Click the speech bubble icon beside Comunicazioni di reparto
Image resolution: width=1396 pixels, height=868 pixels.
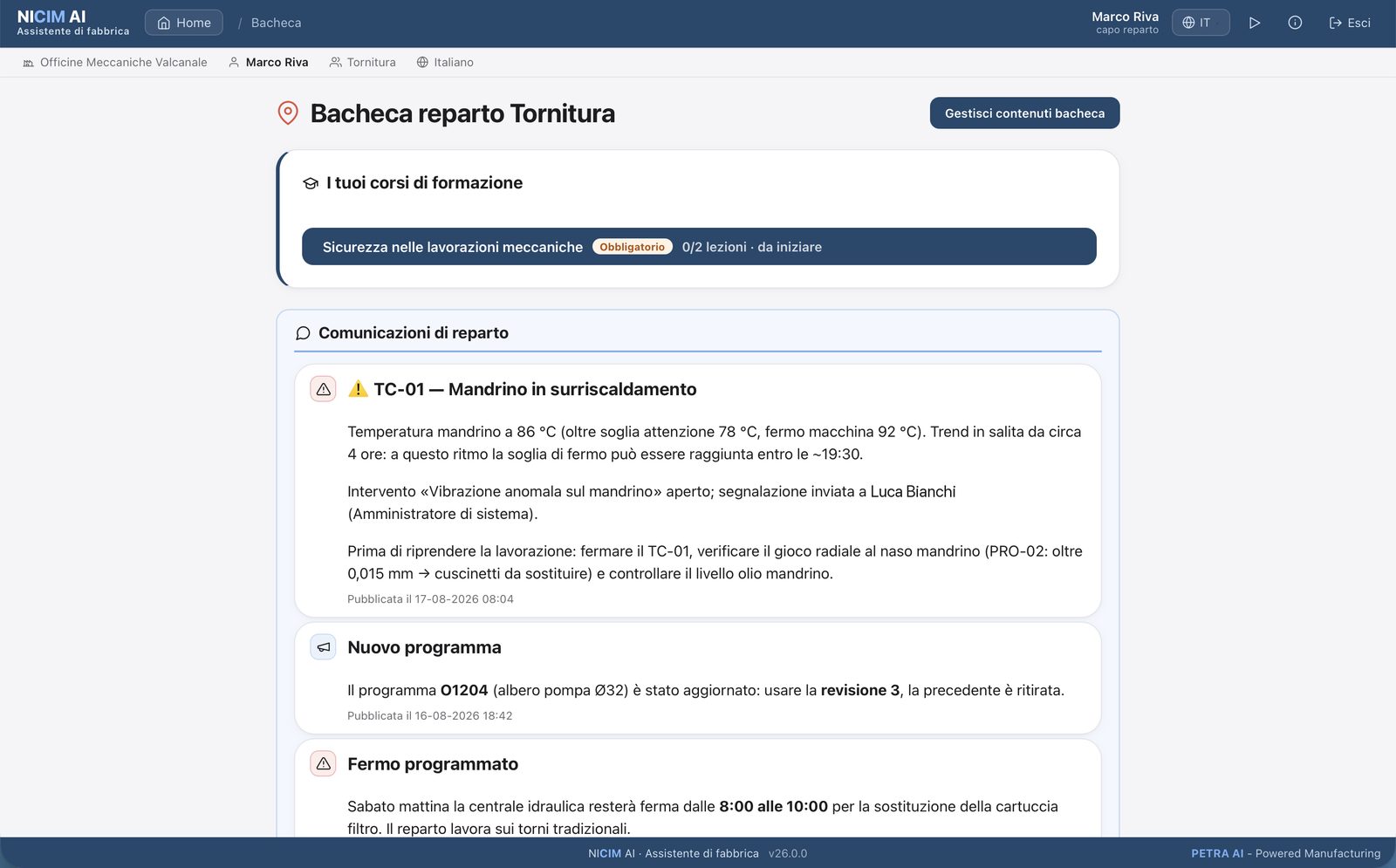point(303,333)
